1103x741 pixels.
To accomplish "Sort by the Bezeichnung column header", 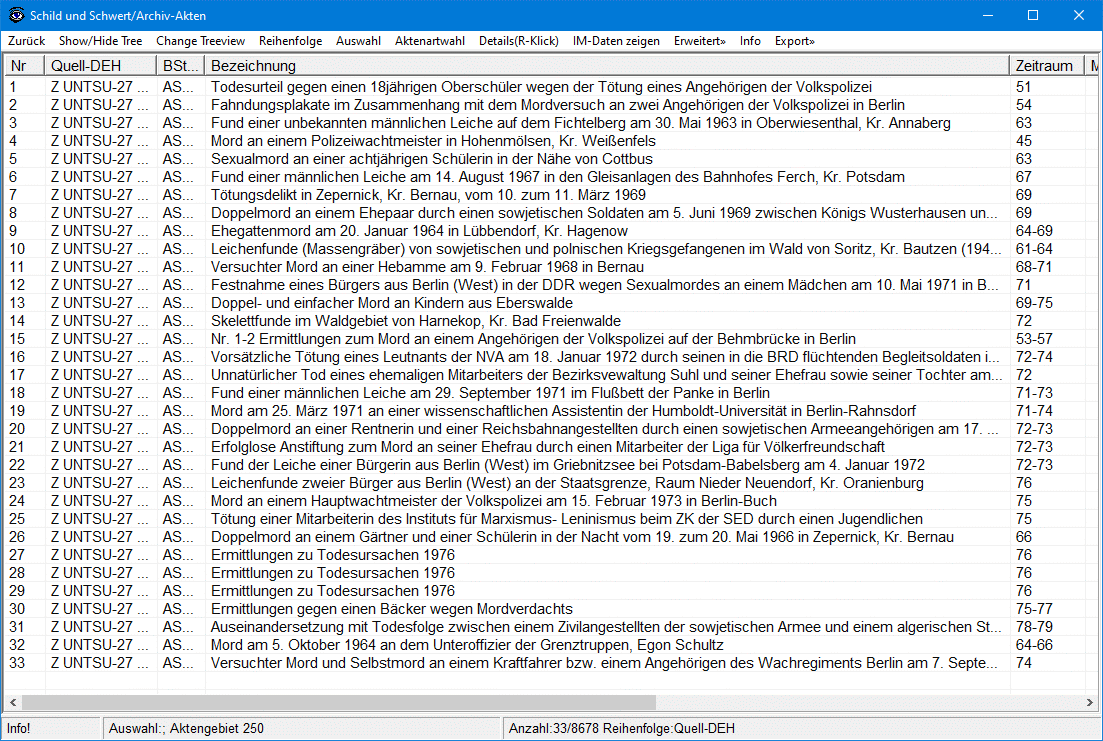I will pos(608,65).
